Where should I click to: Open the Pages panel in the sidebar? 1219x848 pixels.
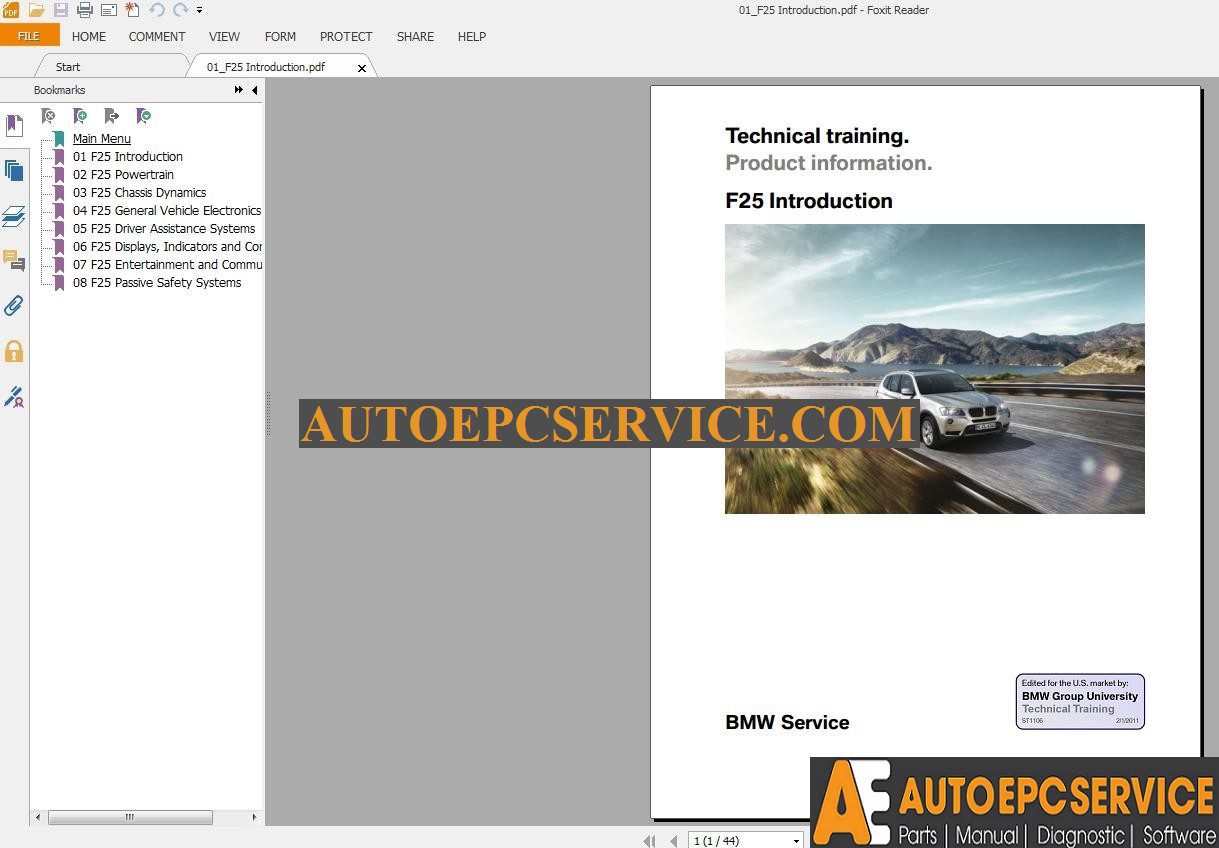(14, 169)
